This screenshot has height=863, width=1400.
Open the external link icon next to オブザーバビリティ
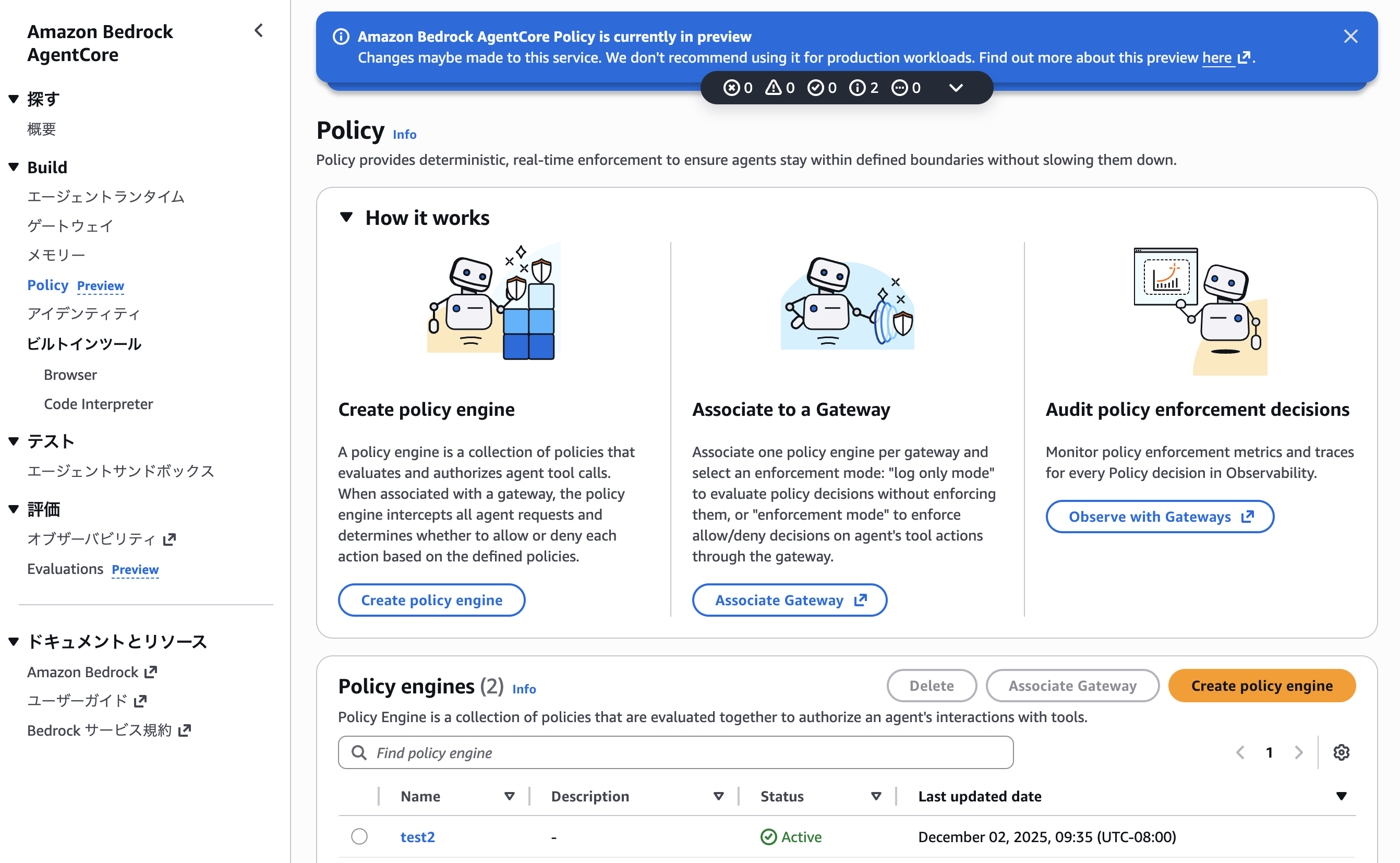tap(170, 540)
